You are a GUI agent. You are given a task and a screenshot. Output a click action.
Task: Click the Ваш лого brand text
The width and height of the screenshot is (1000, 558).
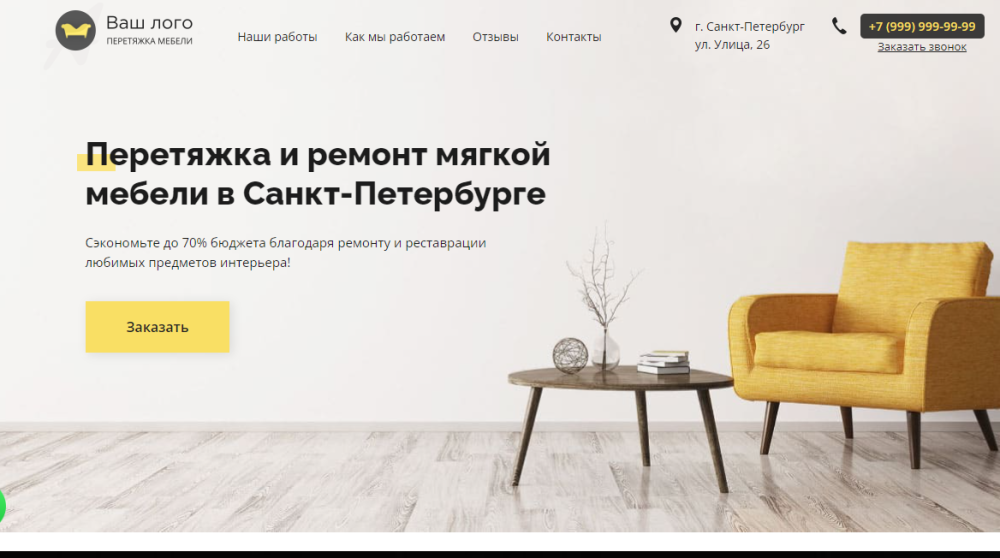pyautogui.click(x=149, y=23)
